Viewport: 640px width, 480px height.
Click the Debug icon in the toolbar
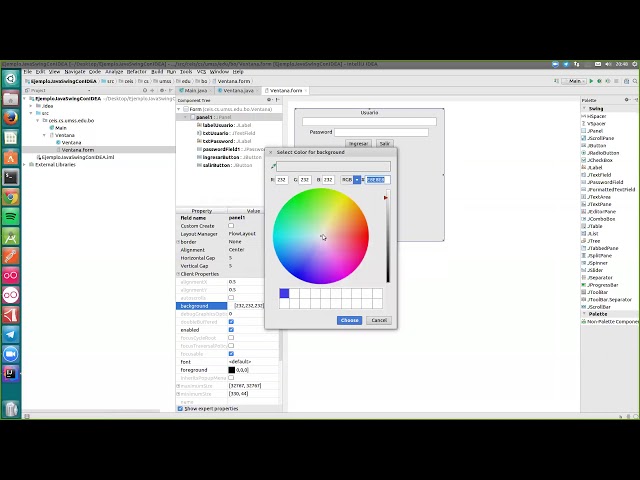coord(600,81)
